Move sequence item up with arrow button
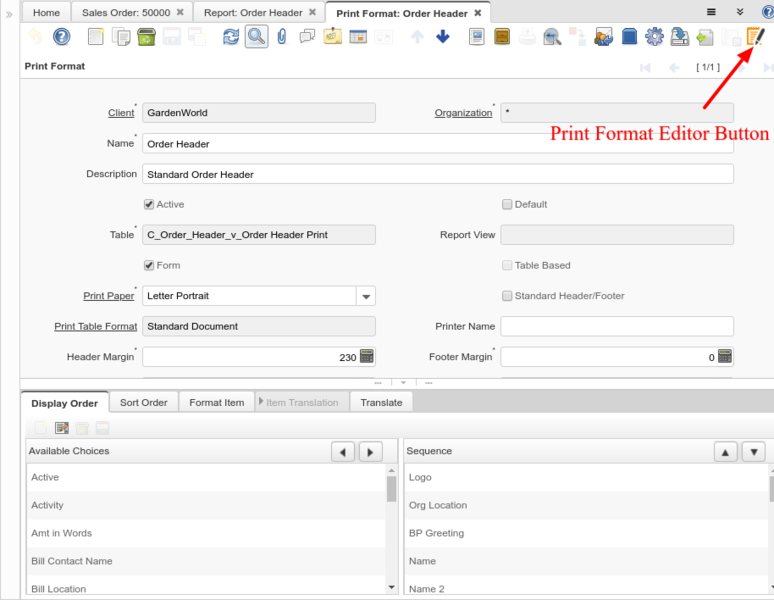The height and width of the screenshot is (600, 774). click(725, 452)
